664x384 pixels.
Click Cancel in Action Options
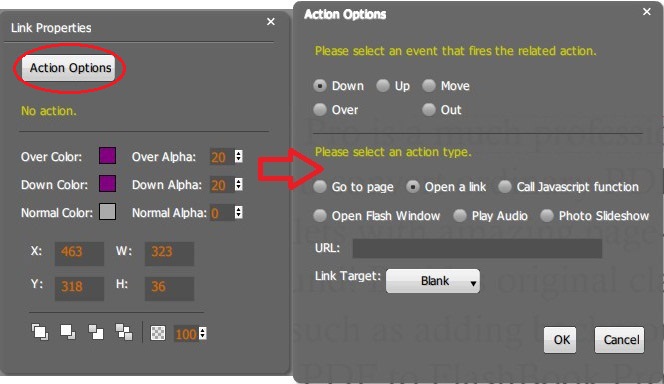click(x=620, y=340)
